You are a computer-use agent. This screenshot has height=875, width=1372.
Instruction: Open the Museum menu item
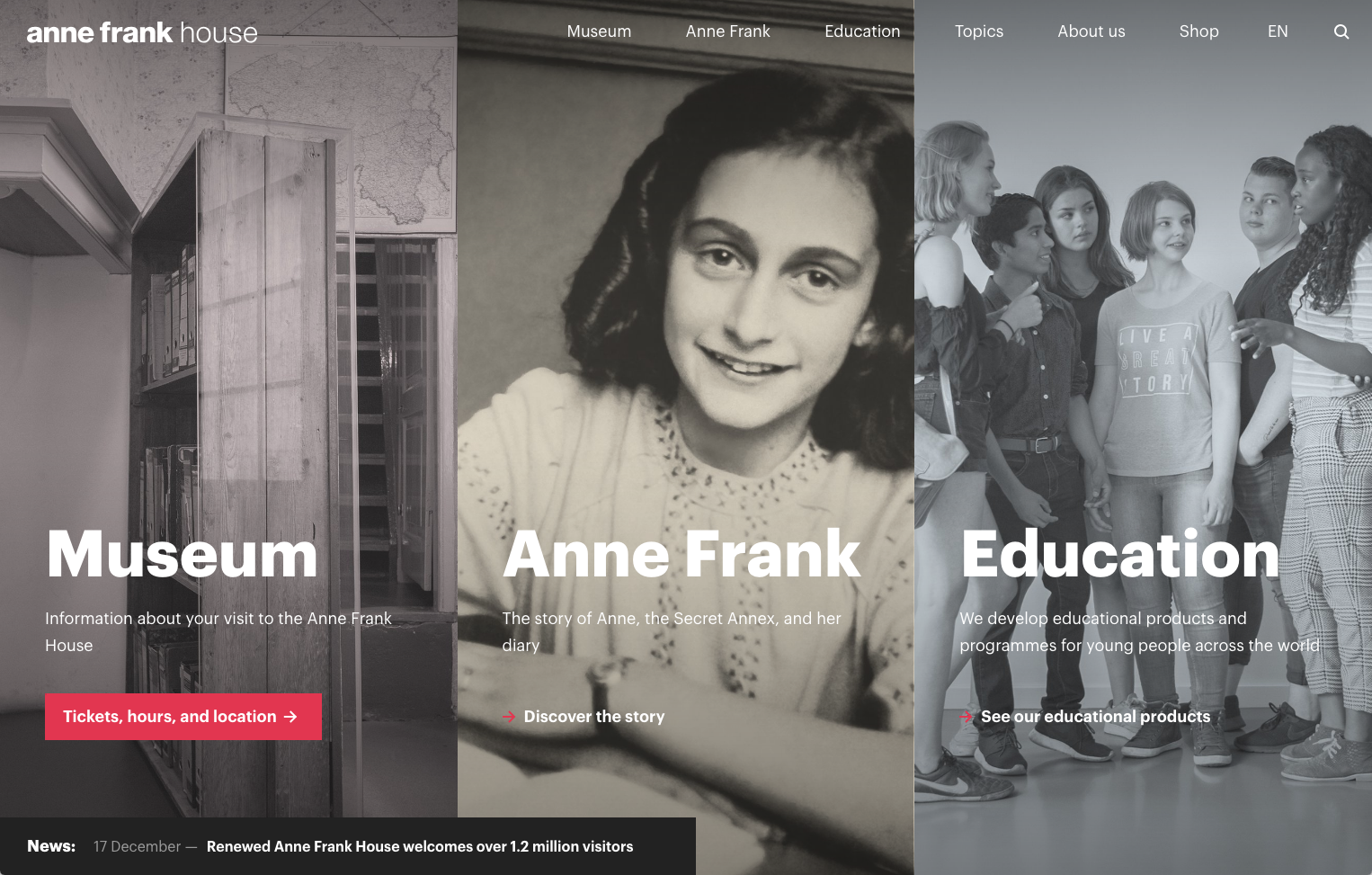pyautogui.click(x=599, y=31)
